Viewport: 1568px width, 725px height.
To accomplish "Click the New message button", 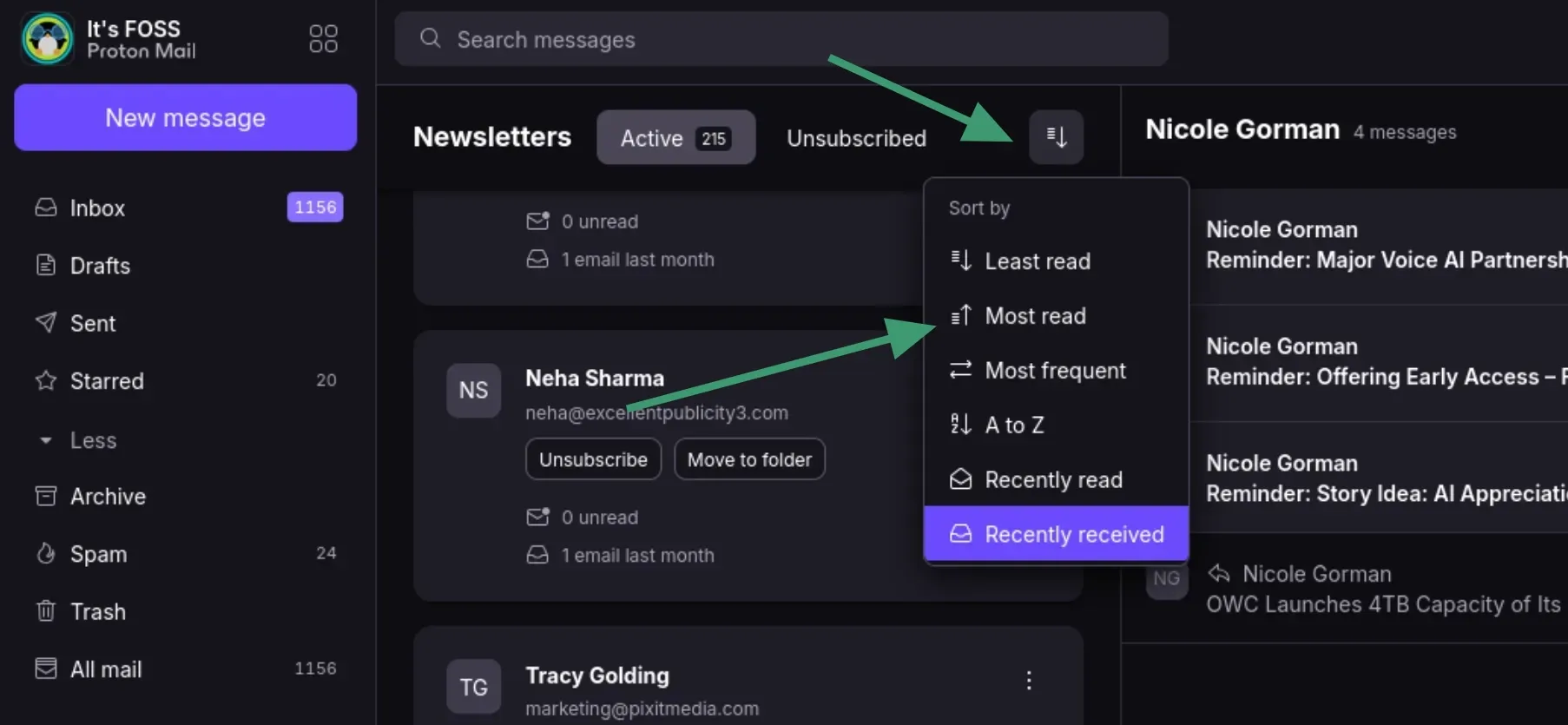I will [x=185, y=117].
